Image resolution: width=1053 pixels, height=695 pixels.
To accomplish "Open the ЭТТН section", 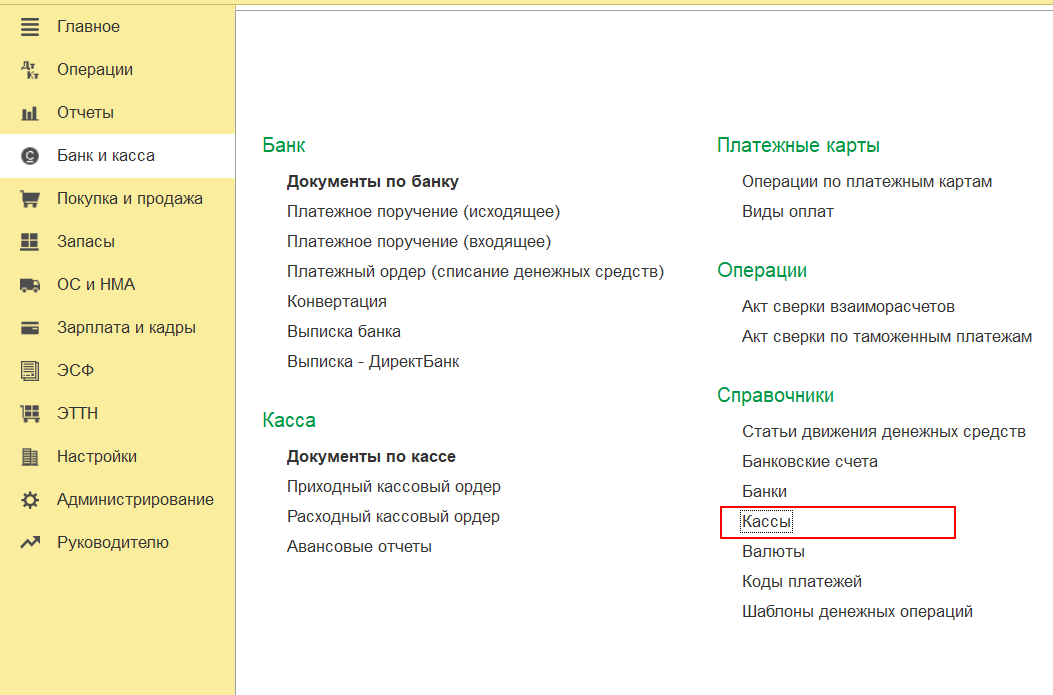I will tap(77, 414).
